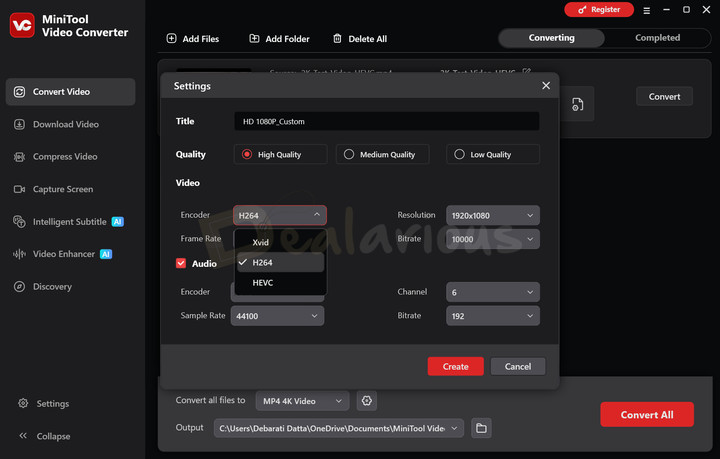Click Delete All with the trash icon
This screenshot has height=459, width=720.
360,39
